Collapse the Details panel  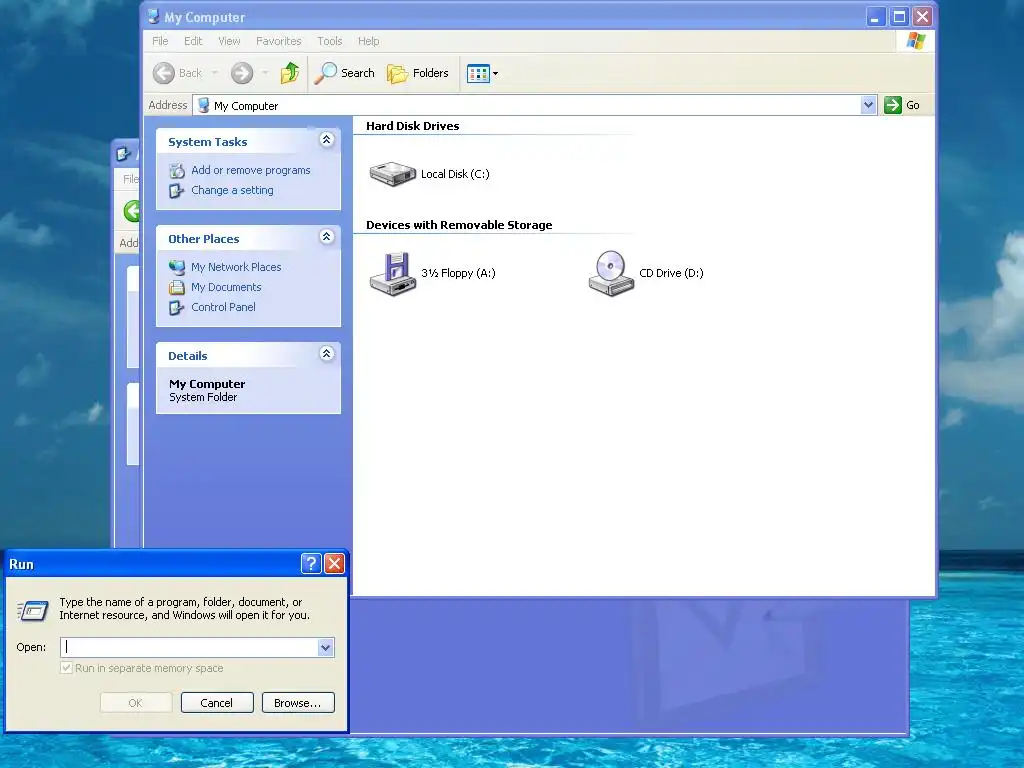(327, 353)
